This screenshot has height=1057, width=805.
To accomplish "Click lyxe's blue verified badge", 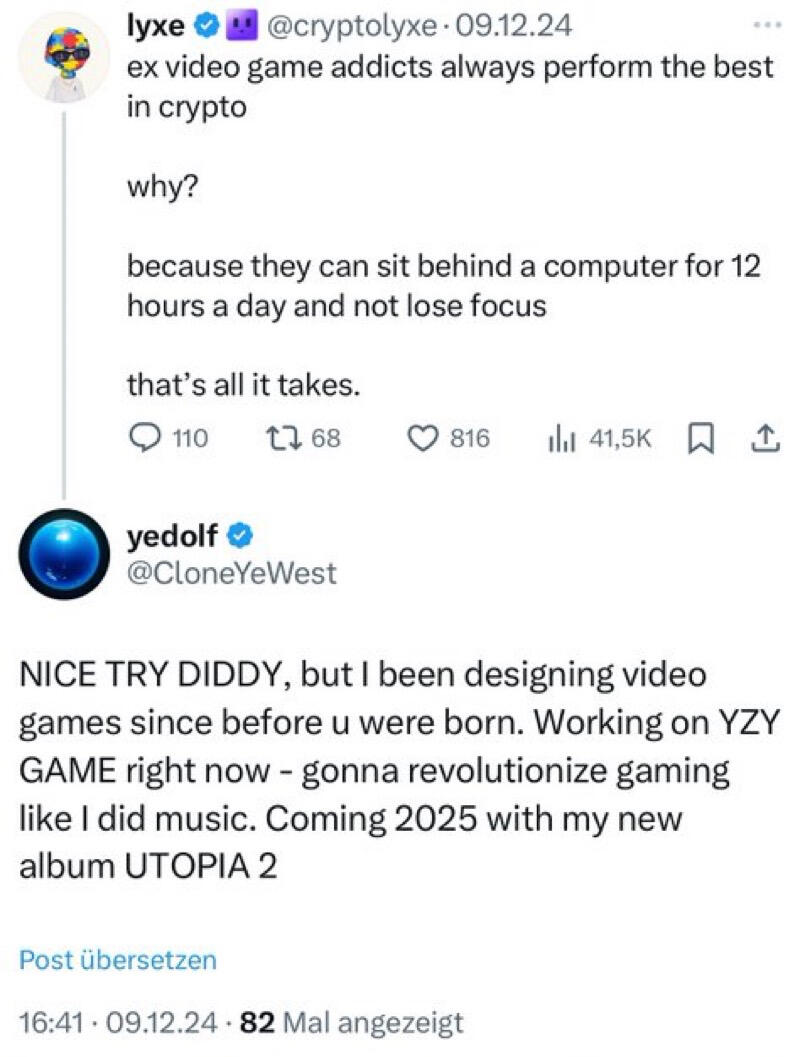I will (207, 26).
